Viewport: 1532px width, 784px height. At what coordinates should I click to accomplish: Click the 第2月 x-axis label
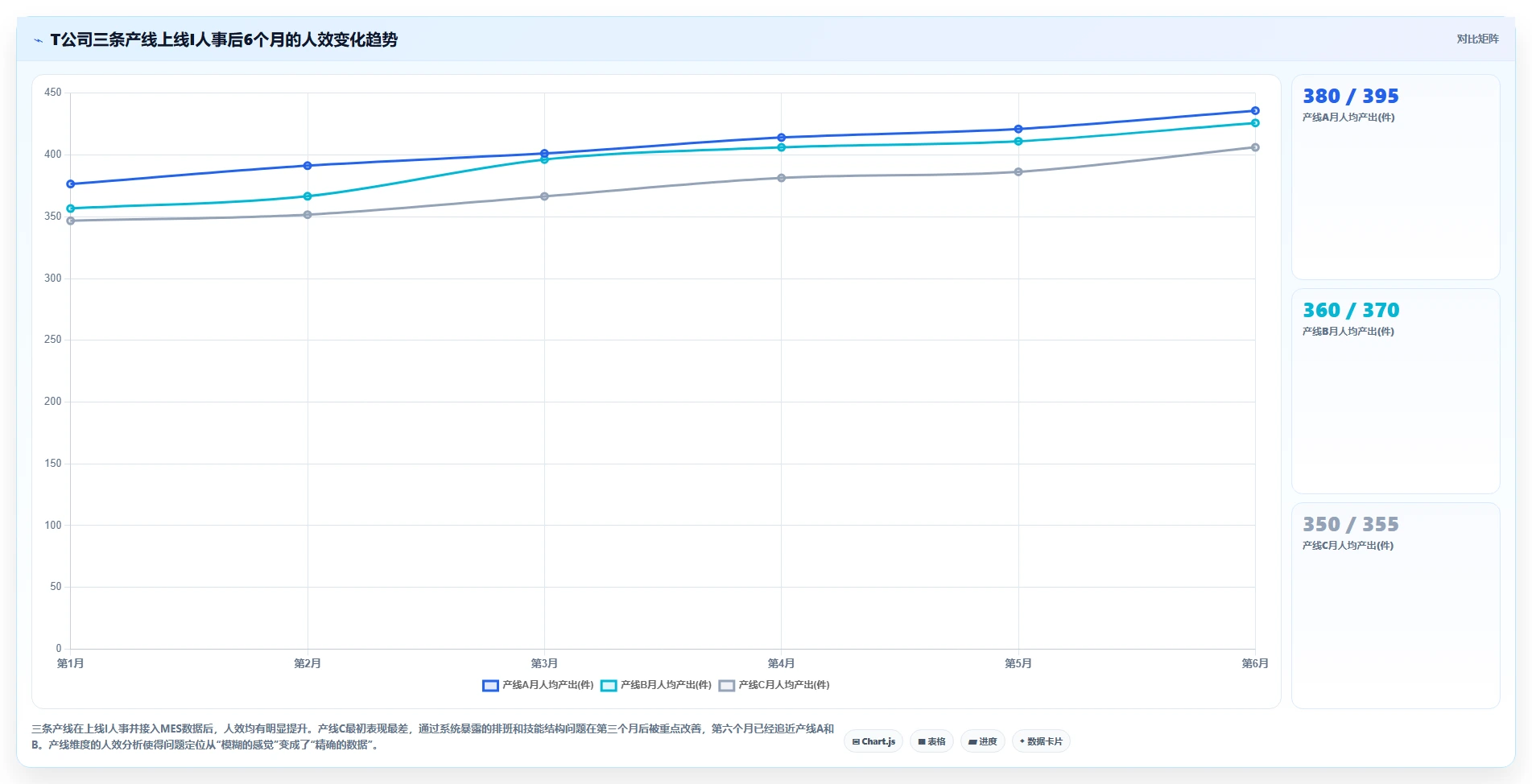tap(308, 663)
